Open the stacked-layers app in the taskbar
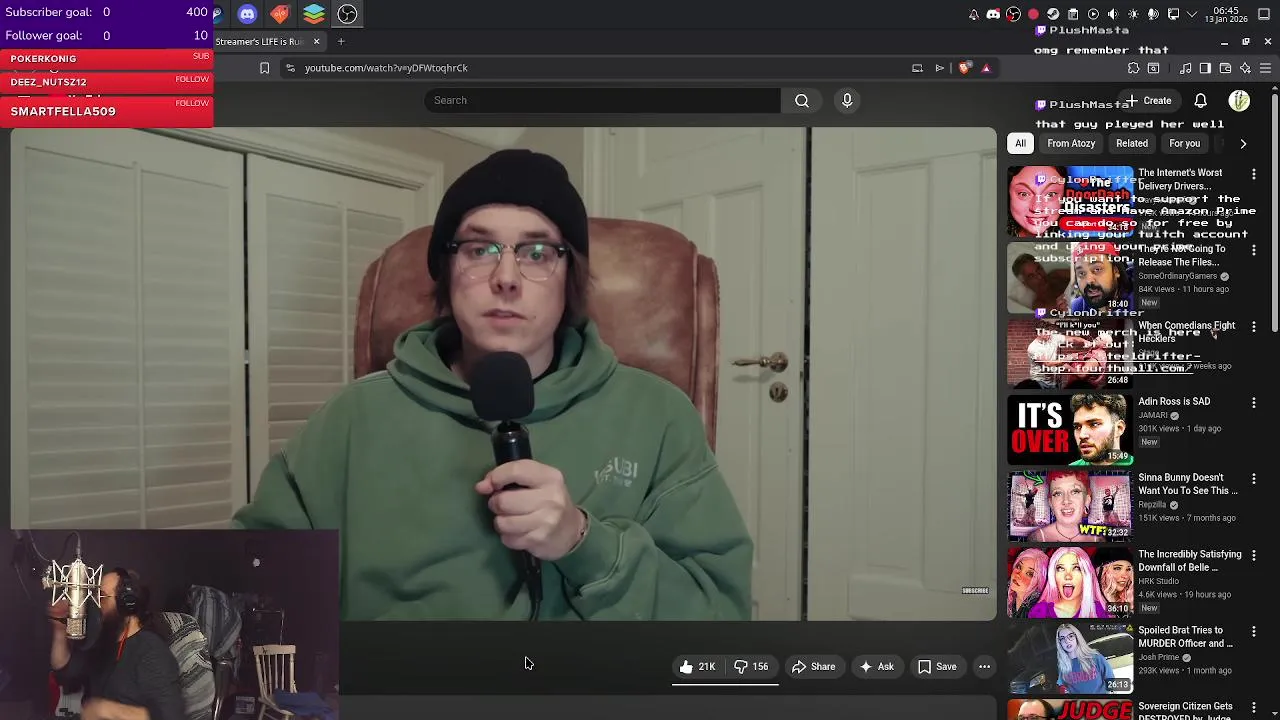The image size is (1280, 720). pyautogui.click(x=314, y=14)
